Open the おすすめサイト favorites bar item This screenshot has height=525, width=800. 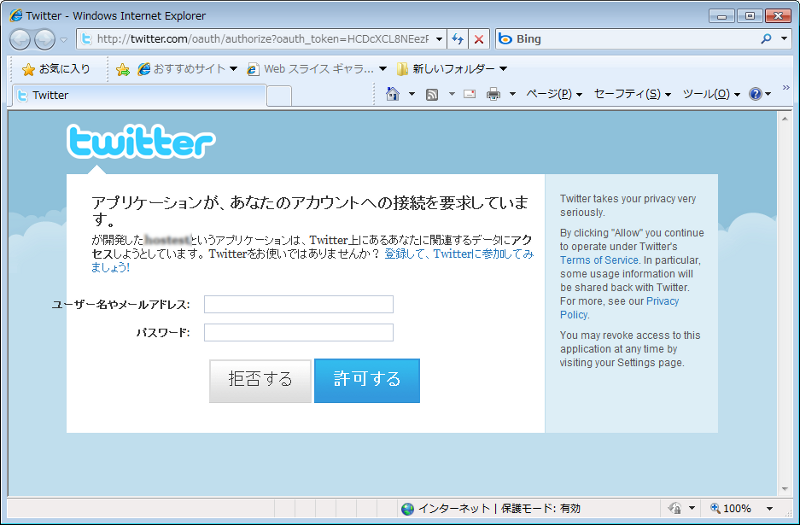pos(187,69)
